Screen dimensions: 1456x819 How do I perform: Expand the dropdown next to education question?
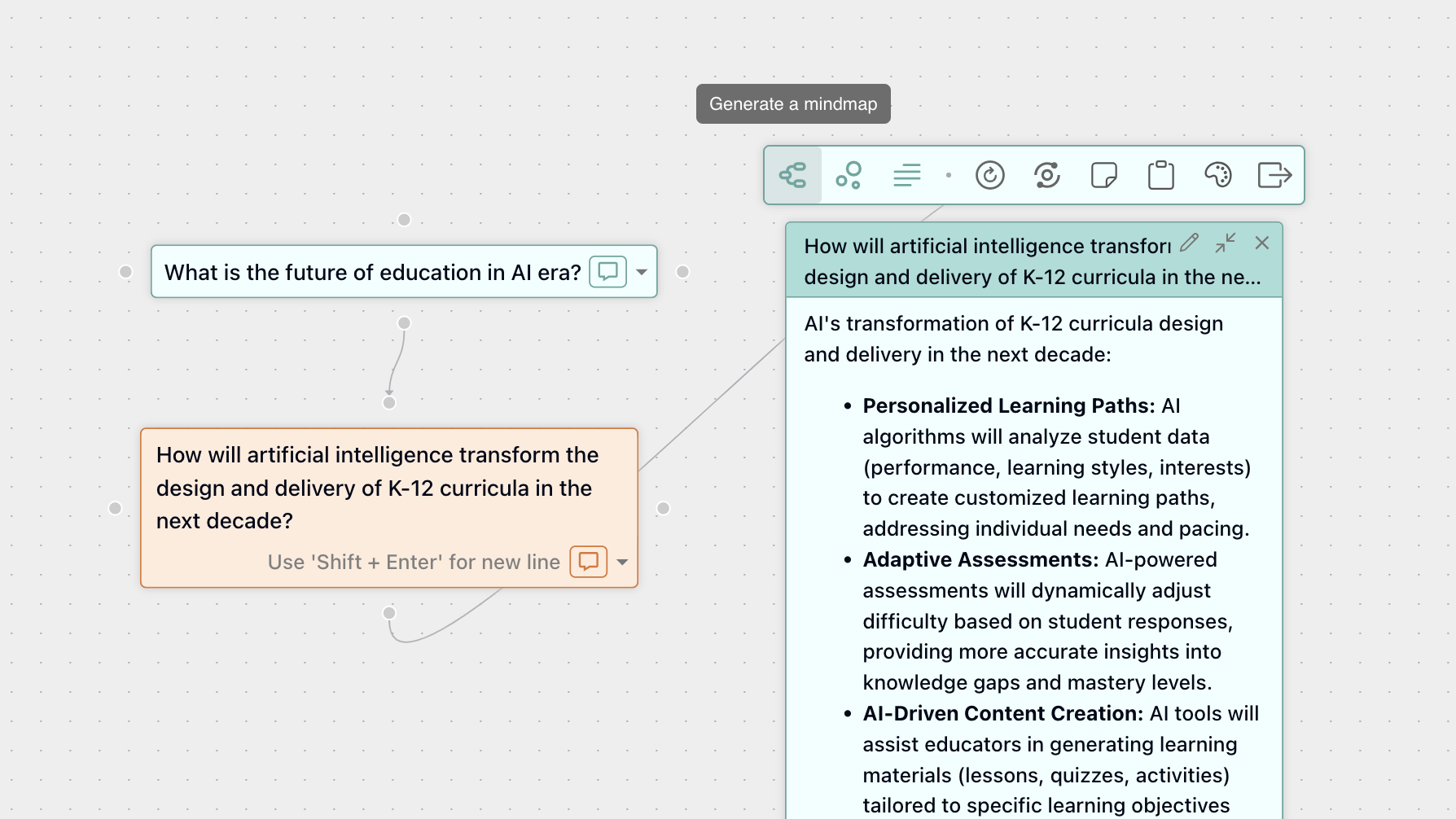point(640,272)
